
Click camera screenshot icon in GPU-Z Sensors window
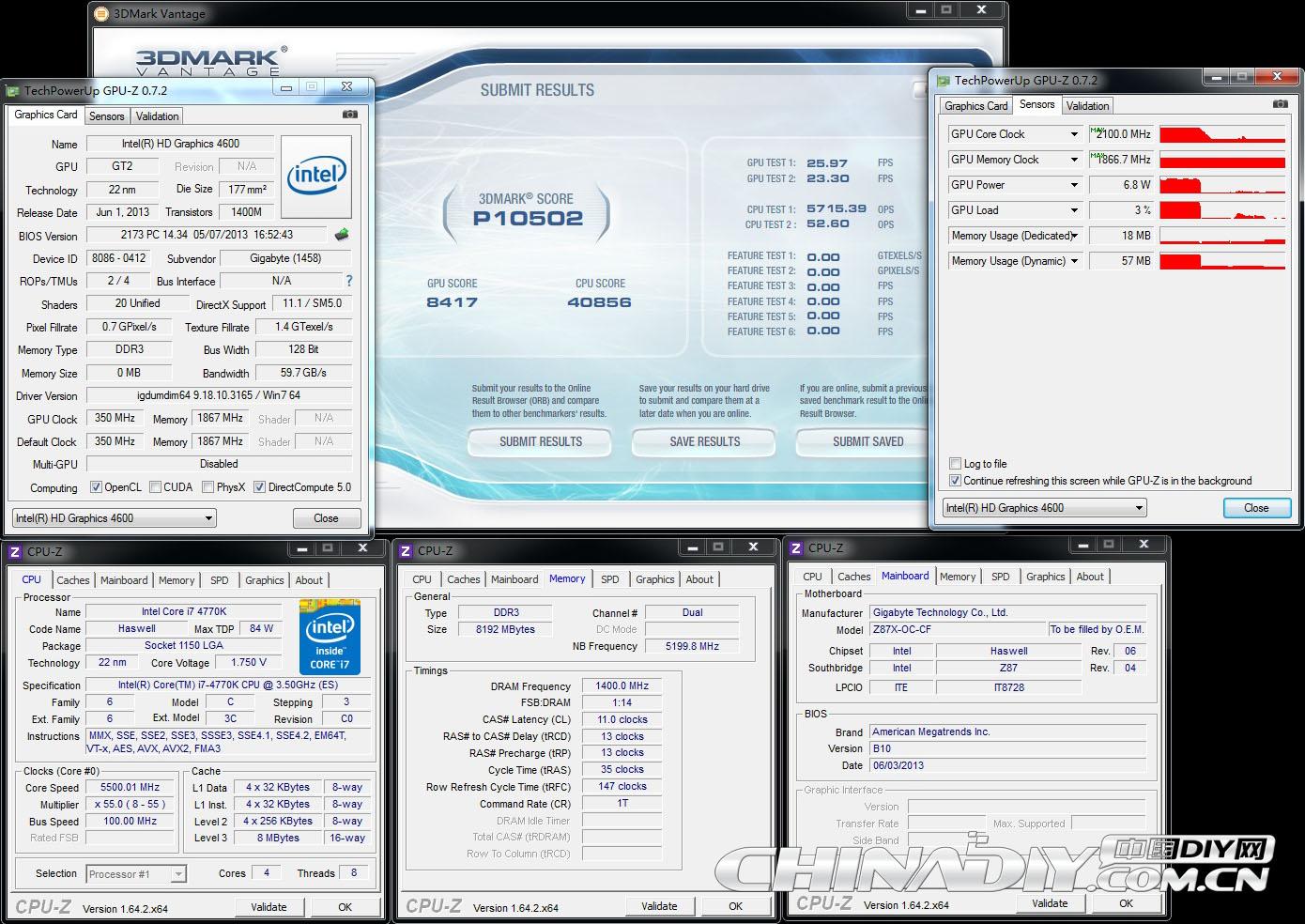coord(1280,104)
